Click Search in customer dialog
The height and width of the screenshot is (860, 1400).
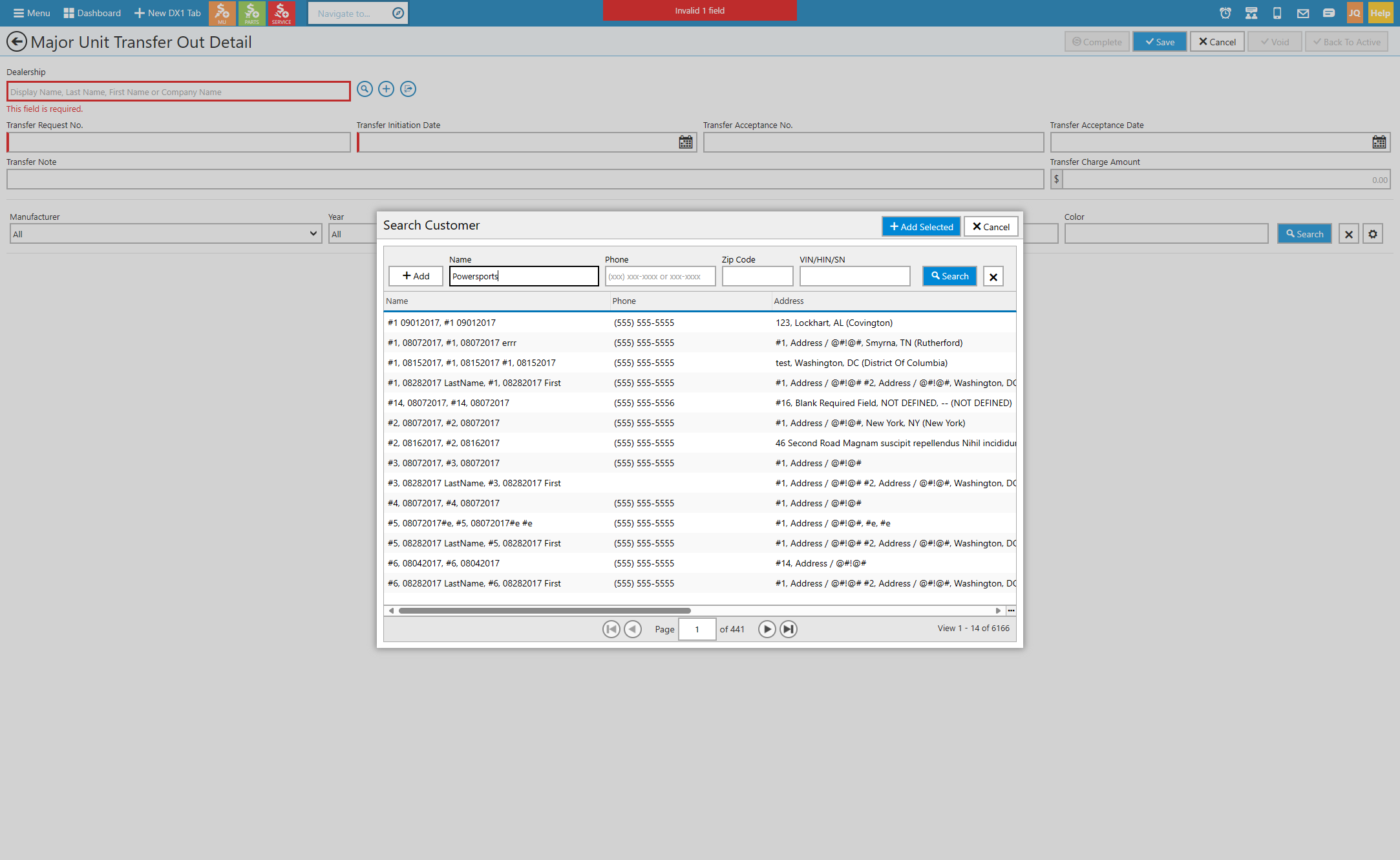click(x=949, y=276)
